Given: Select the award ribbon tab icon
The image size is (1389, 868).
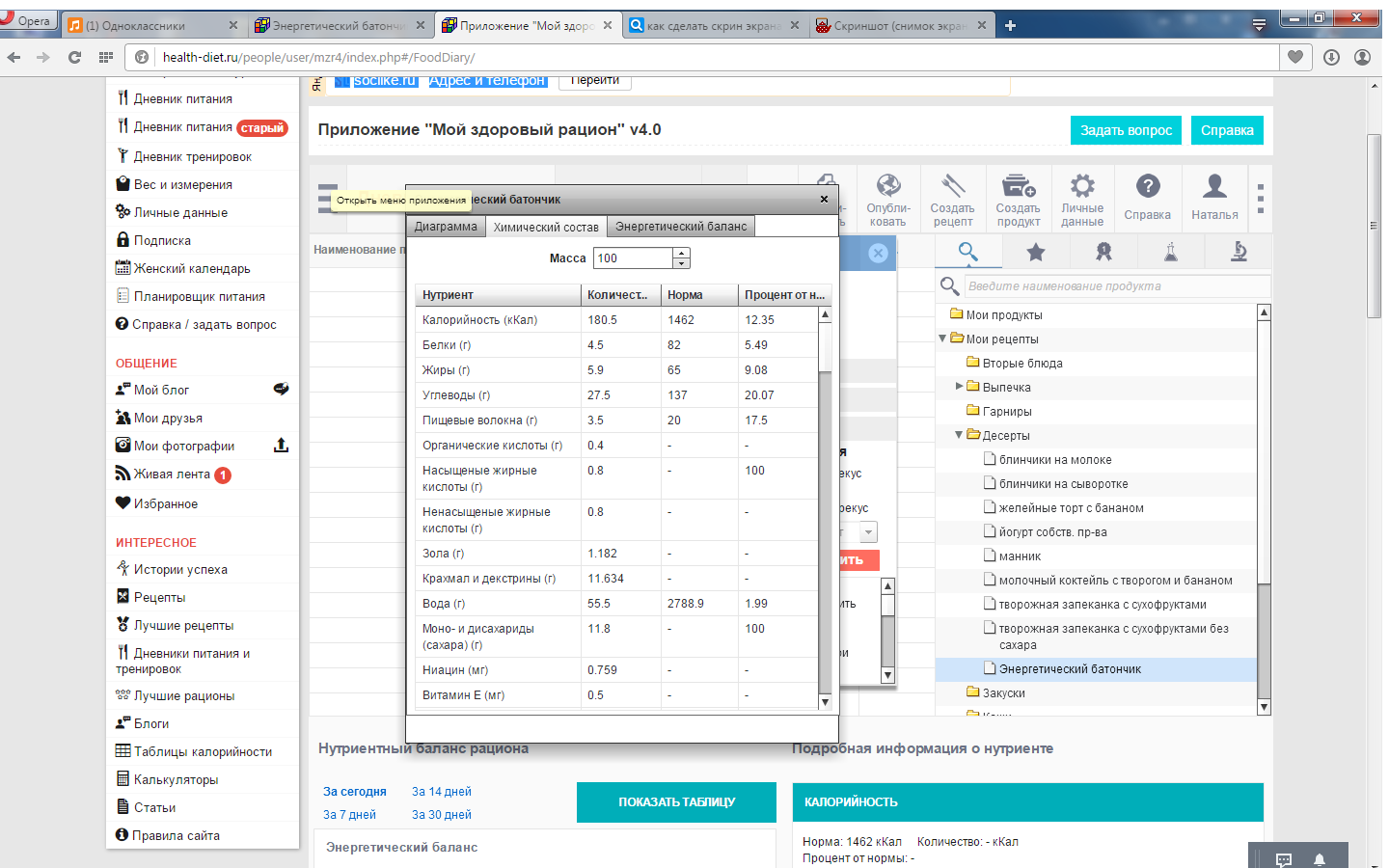Looking at the screenshot, I should coord(1103,253).
